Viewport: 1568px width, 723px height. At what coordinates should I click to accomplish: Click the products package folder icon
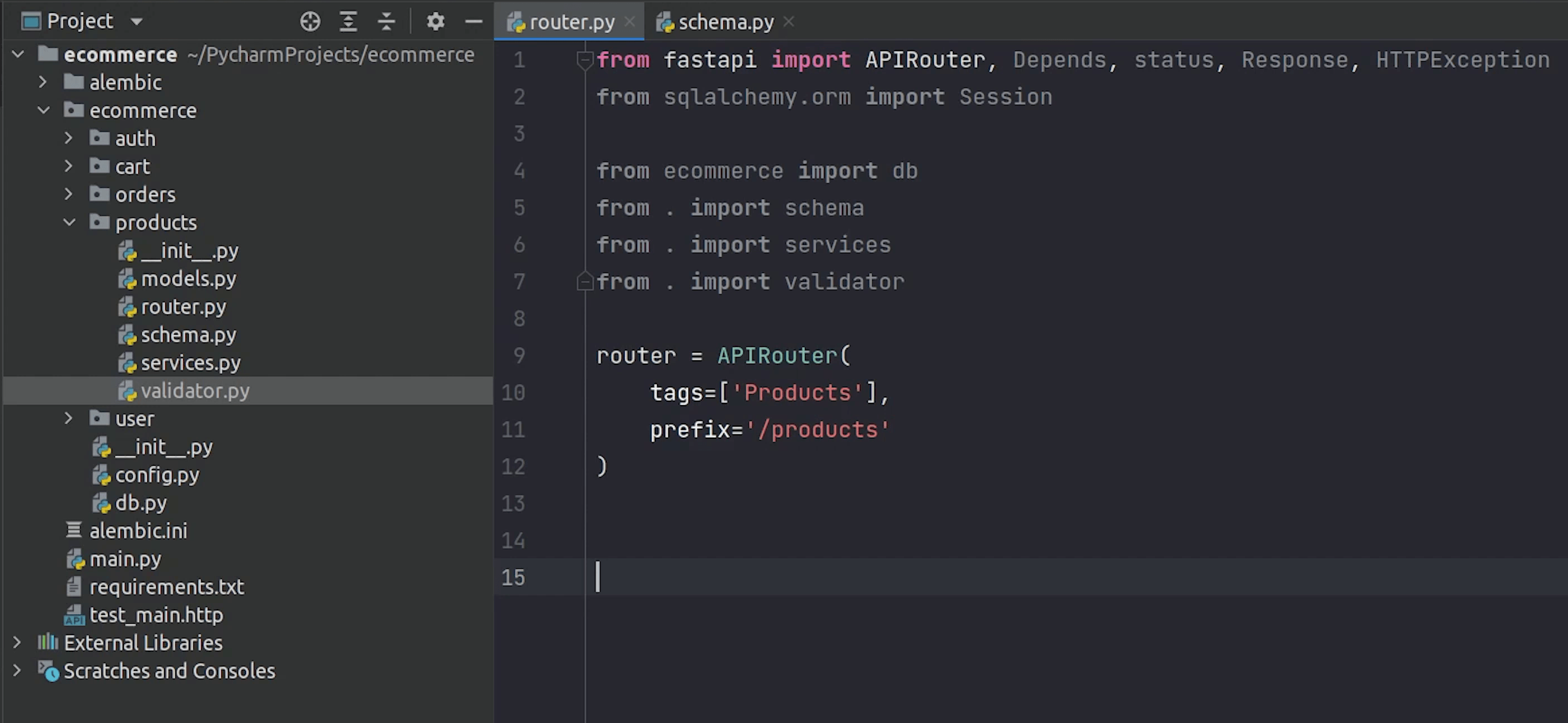(99, 221)
